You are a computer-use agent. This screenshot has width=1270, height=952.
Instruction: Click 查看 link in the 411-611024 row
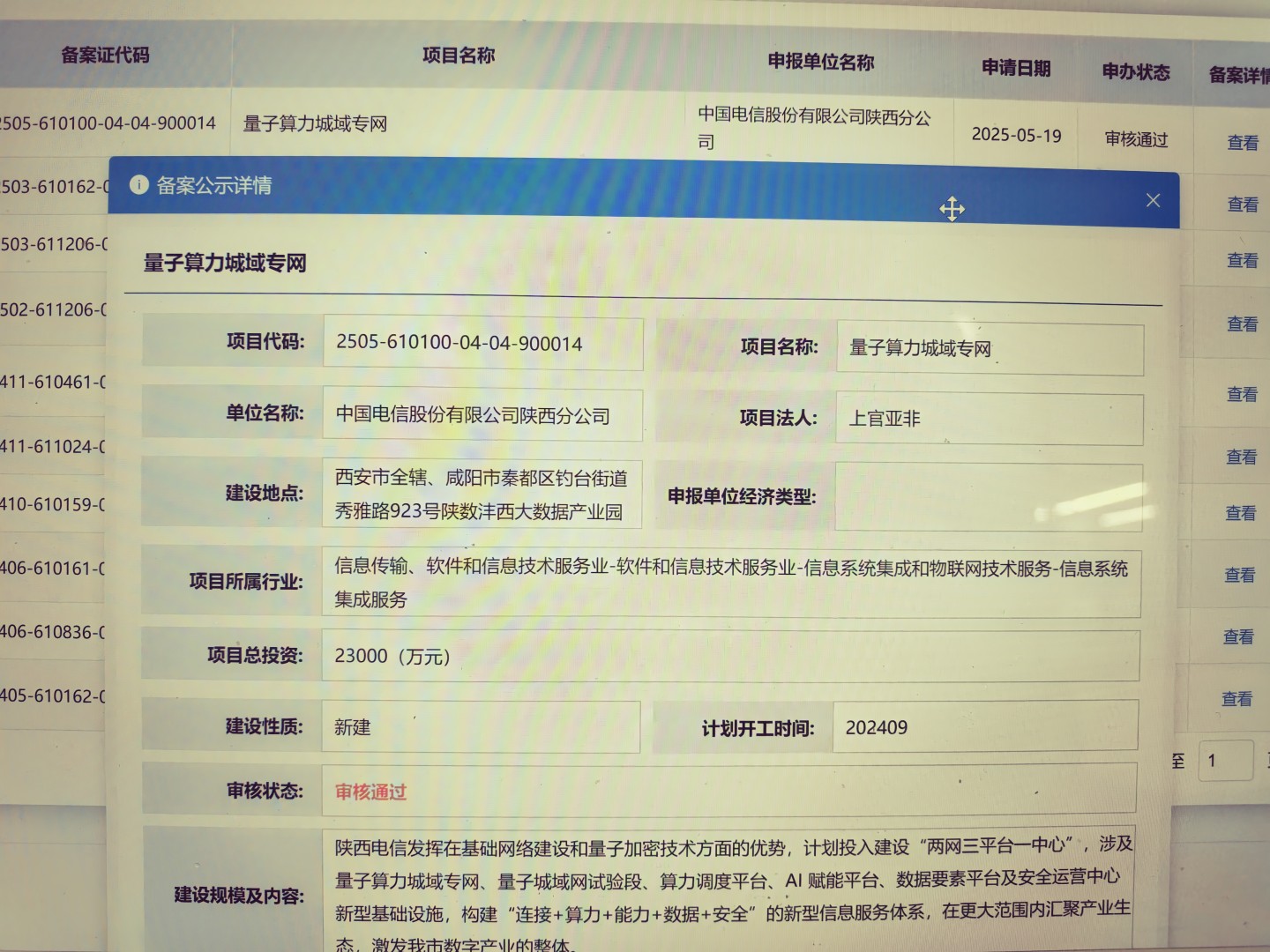(1241, 457)
